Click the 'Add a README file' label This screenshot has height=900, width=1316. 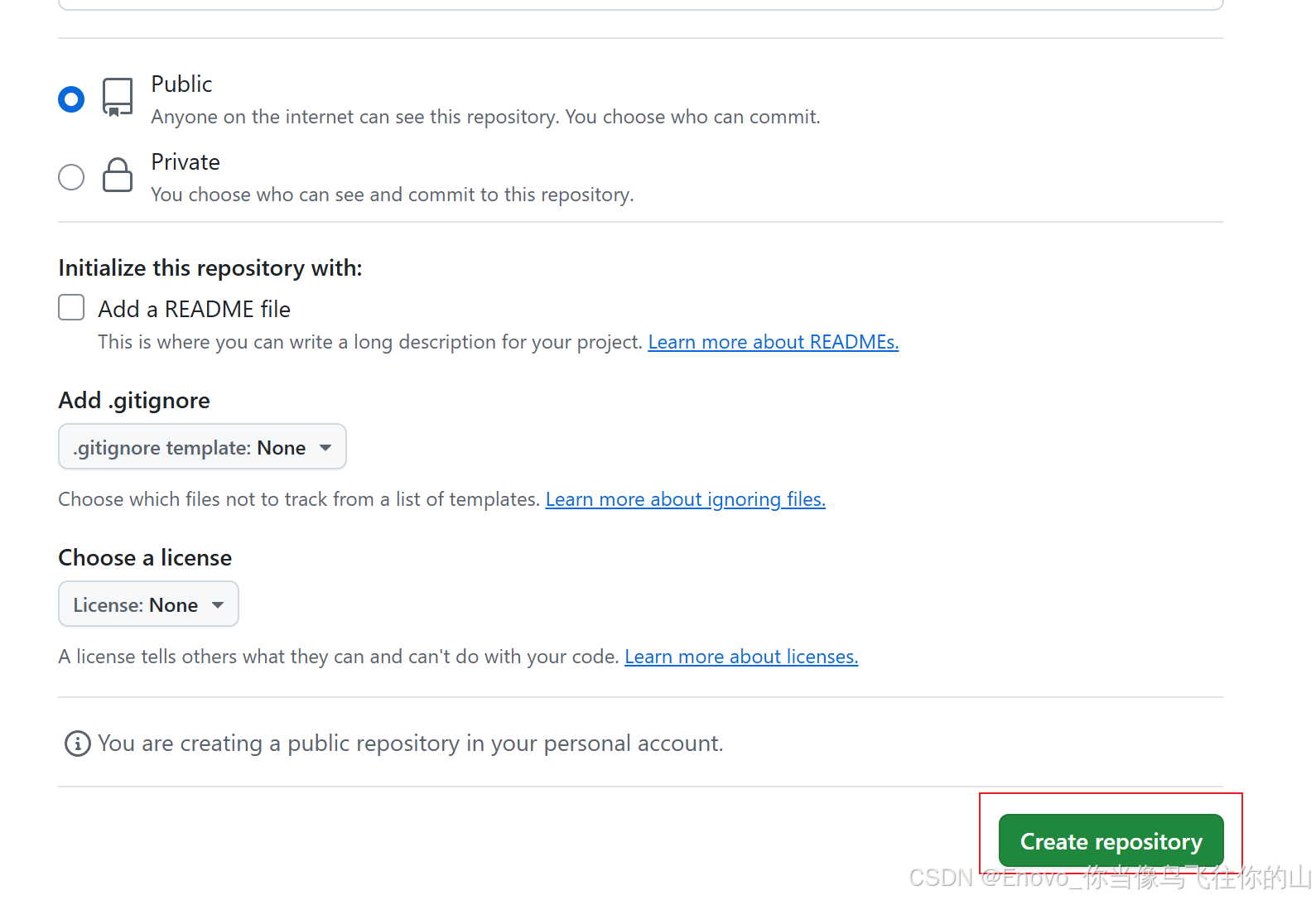pos(194,309)
